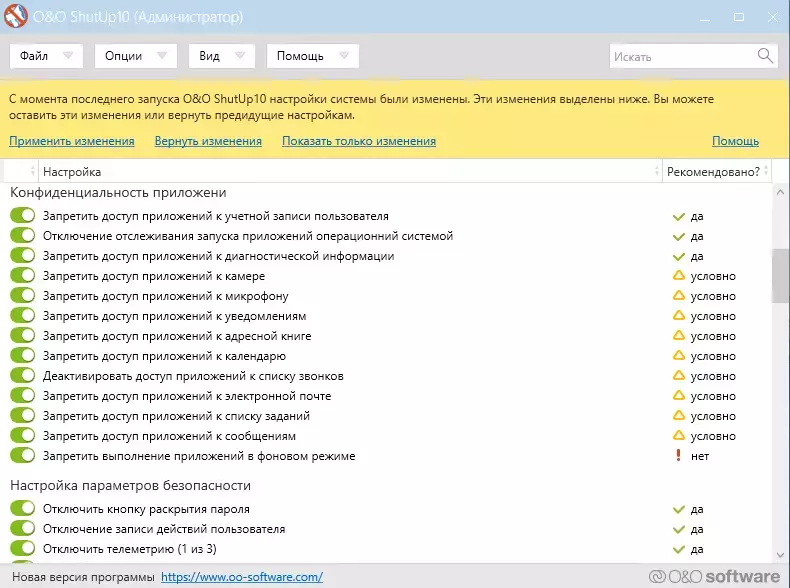790x588 pixels.
Task: Click the red exclamation icon for background apps
Action: click(678, 455)
